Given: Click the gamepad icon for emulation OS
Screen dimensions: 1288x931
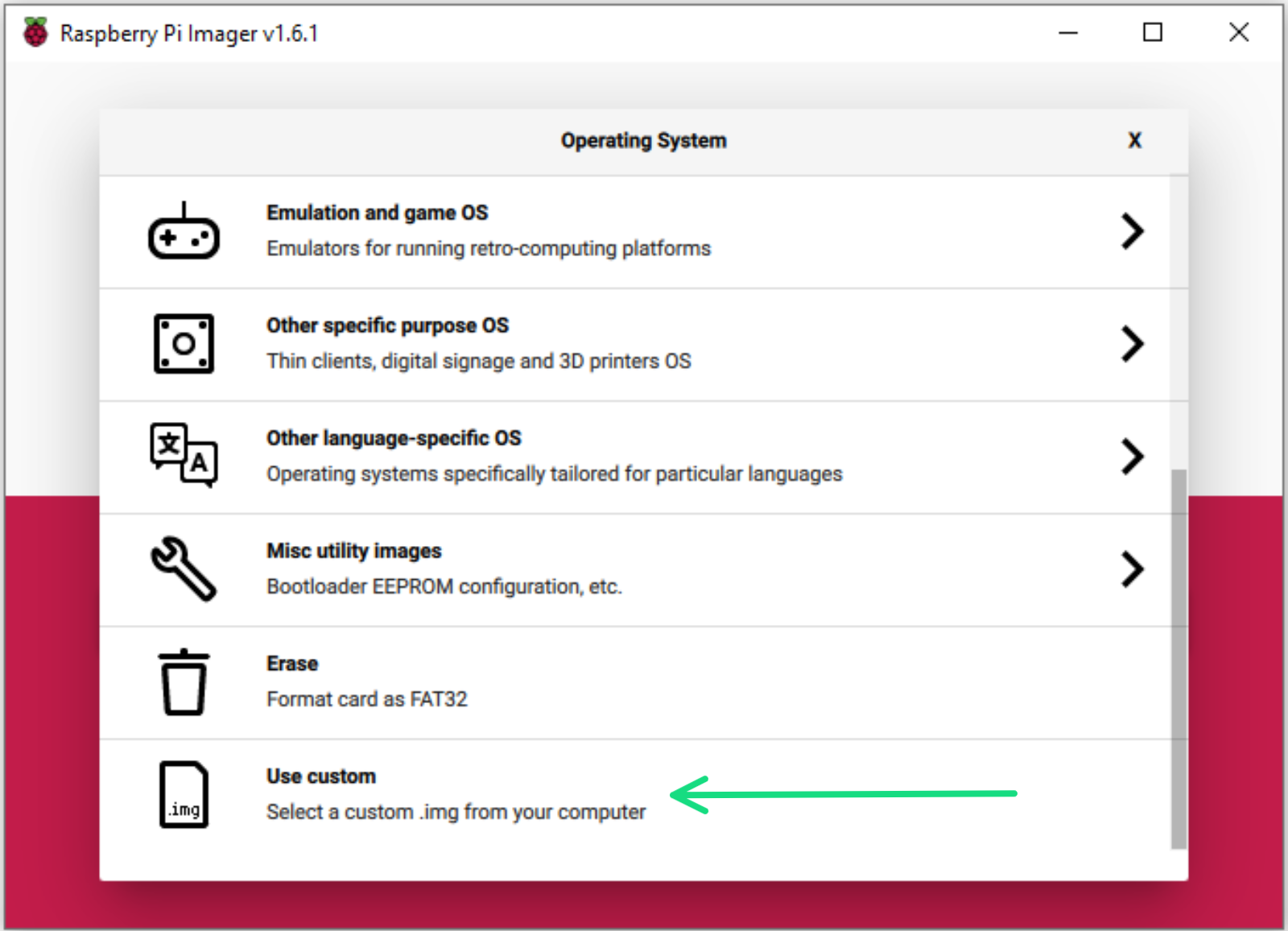Looking at the screenshot, I should 184,232.
